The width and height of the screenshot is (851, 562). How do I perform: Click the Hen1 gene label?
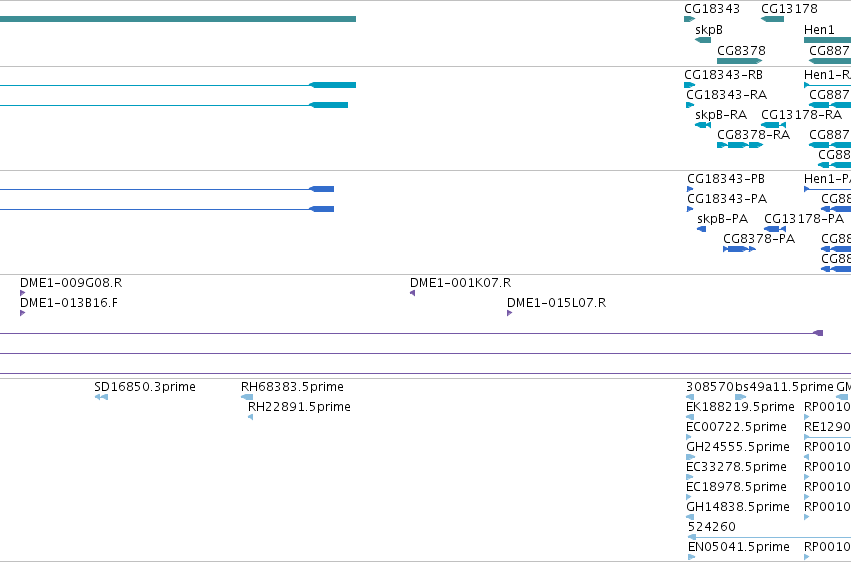pos(819,30)
